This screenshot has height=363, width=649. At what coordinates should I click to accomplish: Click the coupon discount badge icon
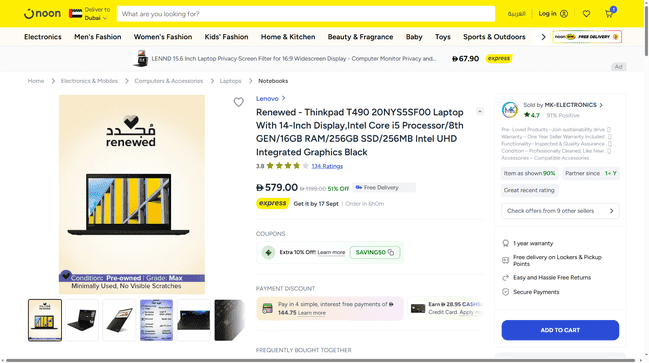[x=268, y=252]
